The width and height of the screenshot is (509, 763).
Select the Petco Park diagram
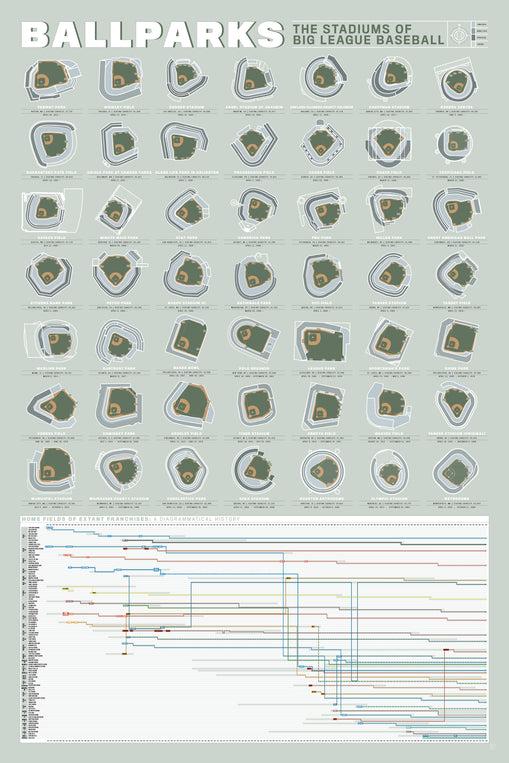point(118,276)
